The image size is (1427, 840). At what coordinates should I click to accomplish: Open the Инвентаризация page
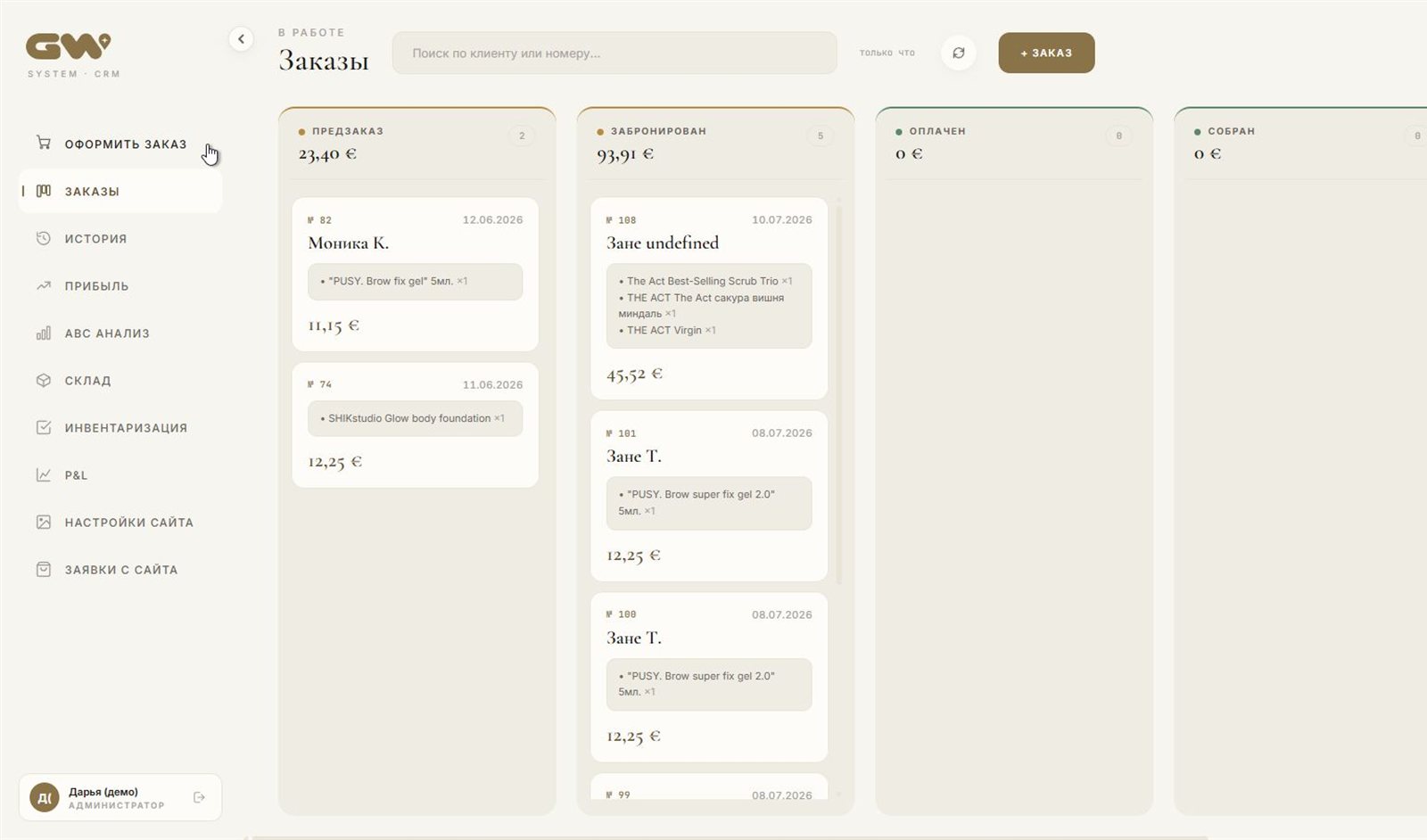click(x=120, y=427)
